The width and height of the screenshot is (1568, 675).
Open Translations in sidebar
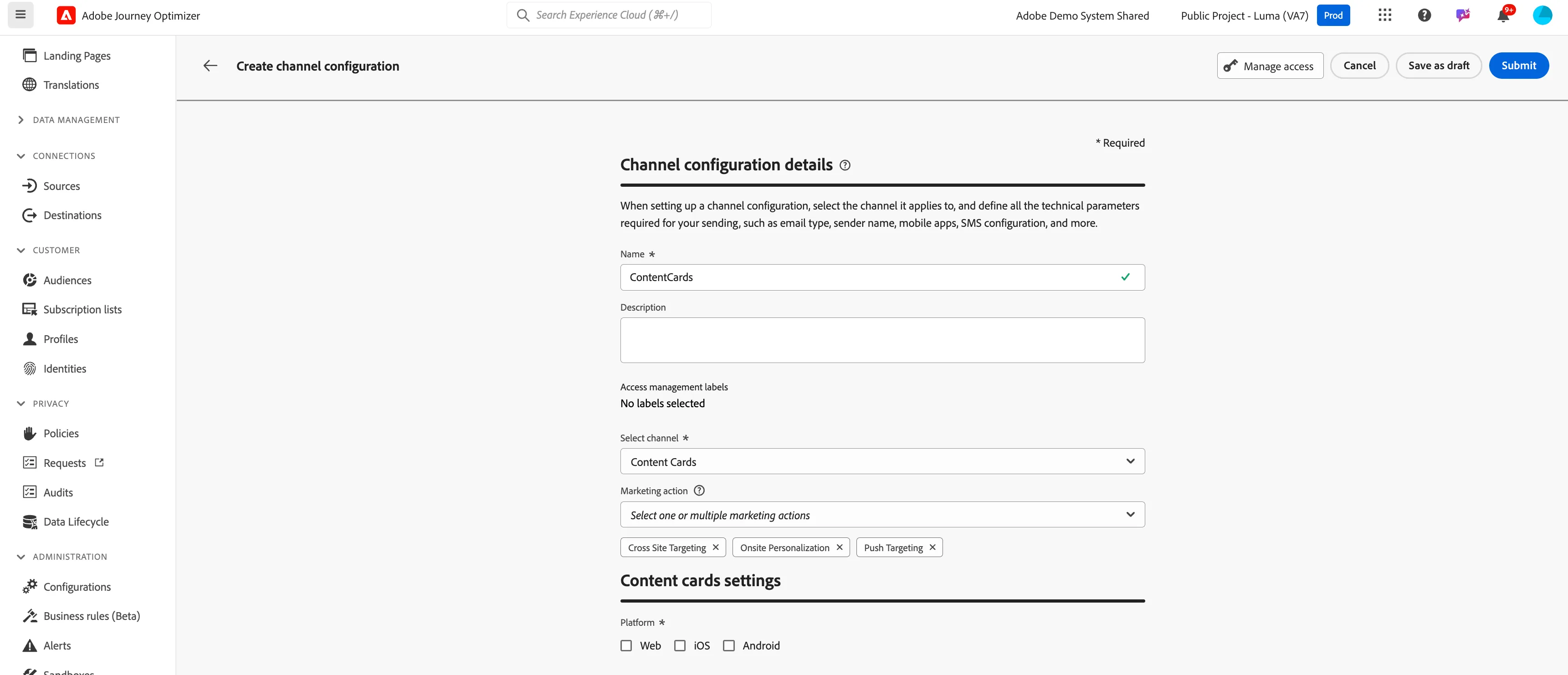coord(61,85)
